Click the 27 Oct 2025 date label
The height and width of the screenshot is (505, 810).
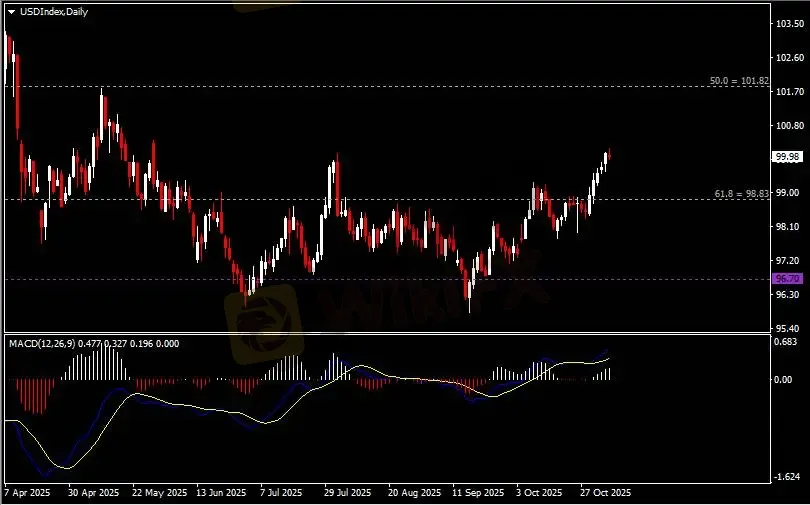[605, 493]
